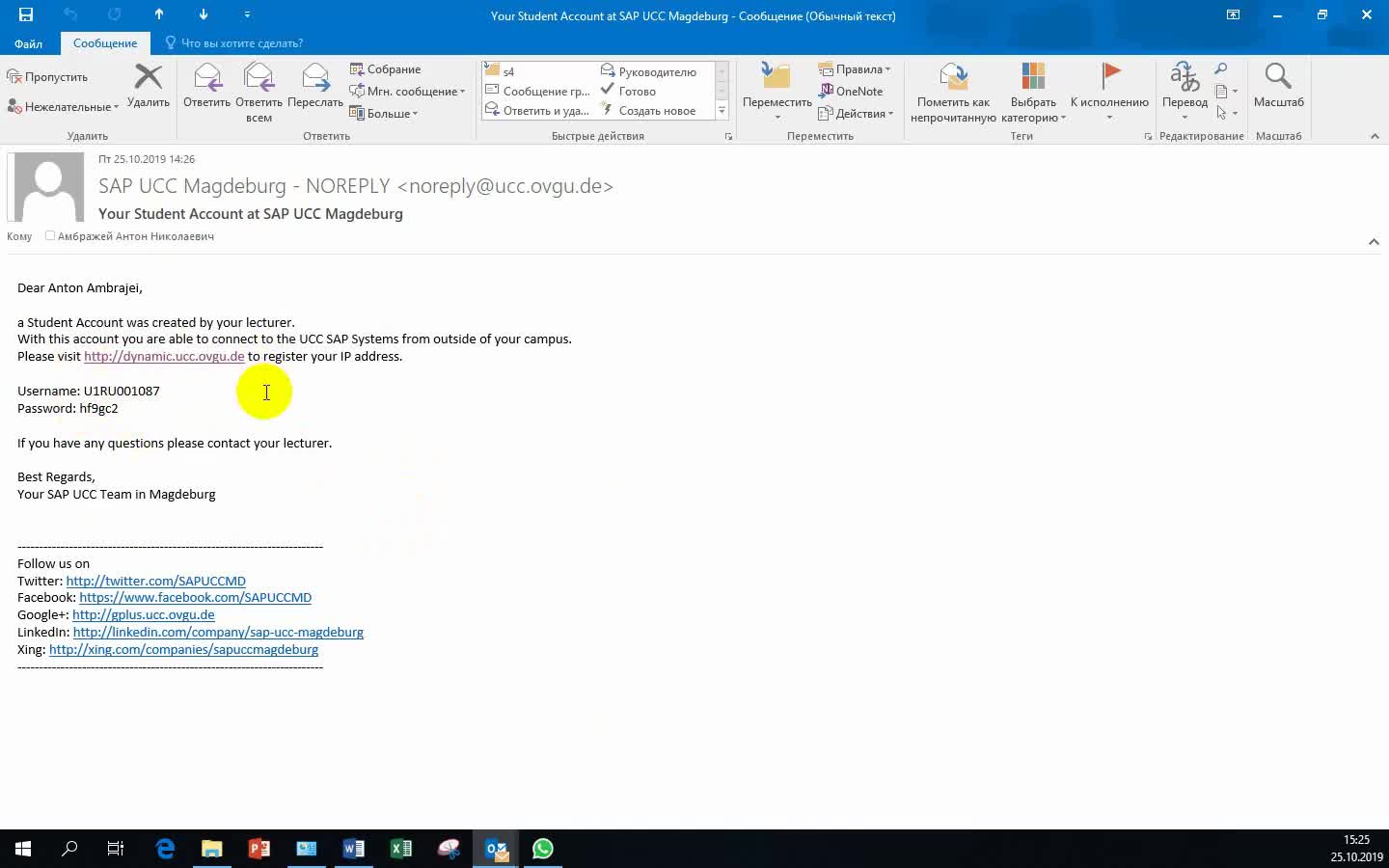Forward the email with Переслать
The height and width of the screenshot is (868, 1389).
point(314,86)
